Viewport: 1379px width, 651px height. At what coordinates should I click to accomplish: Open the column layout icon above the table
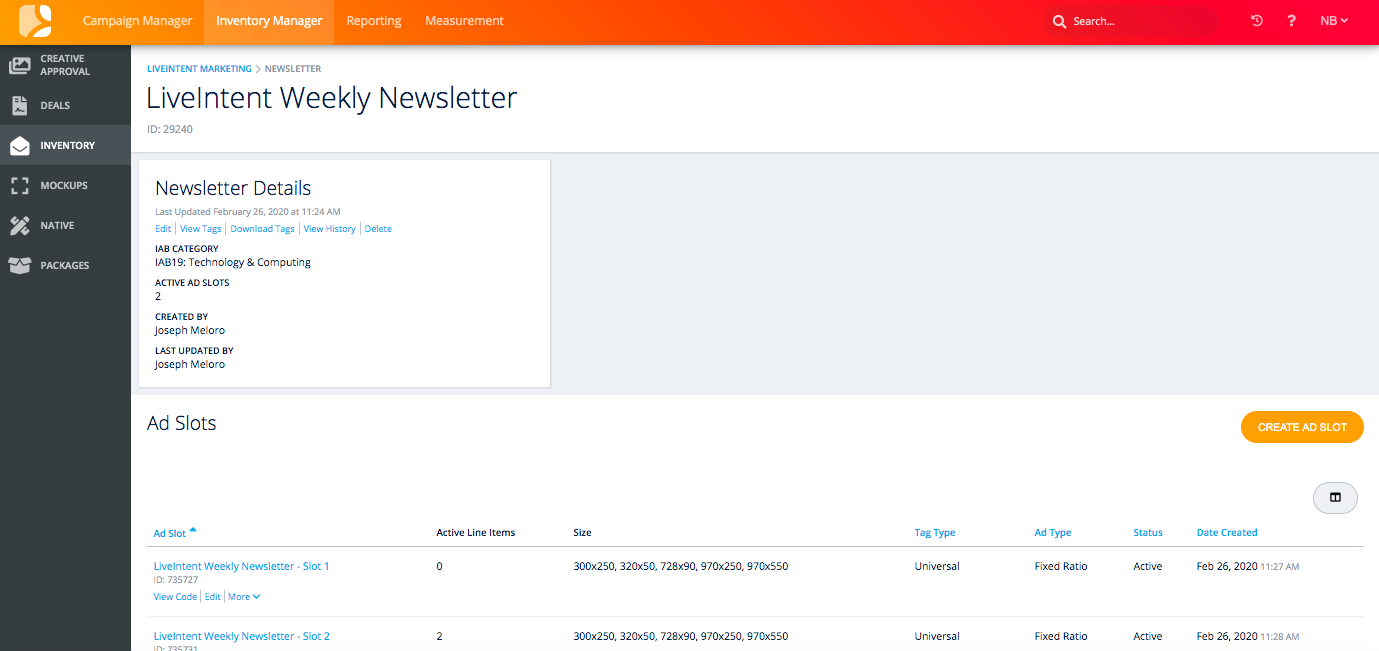pos(1335,497)
